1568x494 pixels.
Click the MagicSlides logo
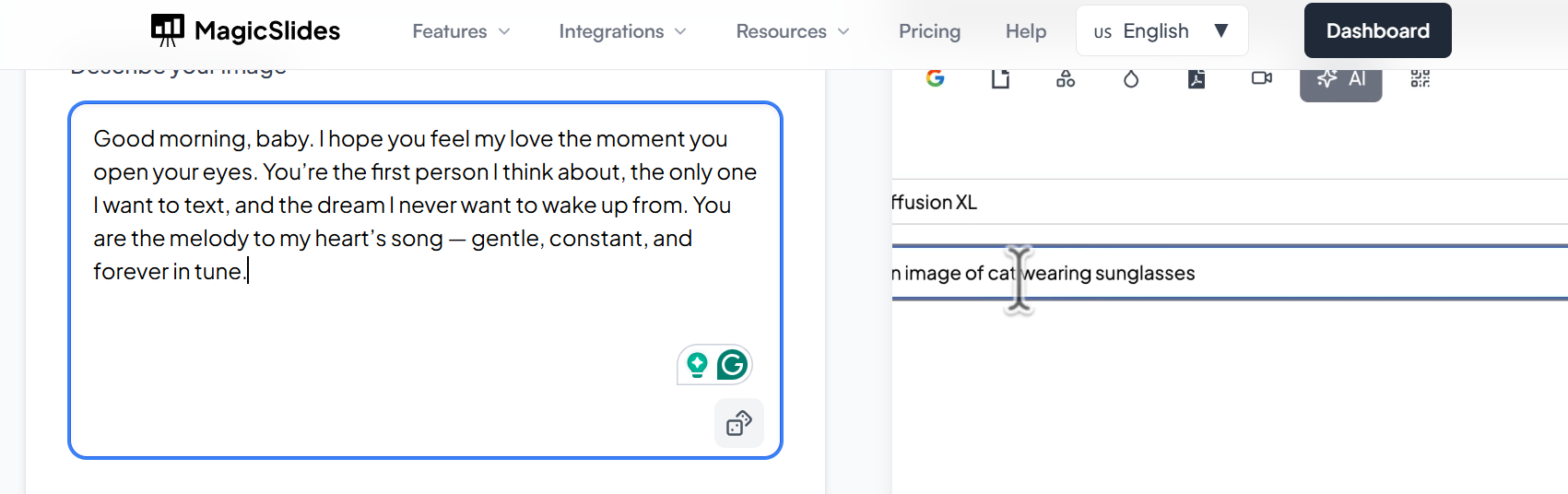click(245, 31)
